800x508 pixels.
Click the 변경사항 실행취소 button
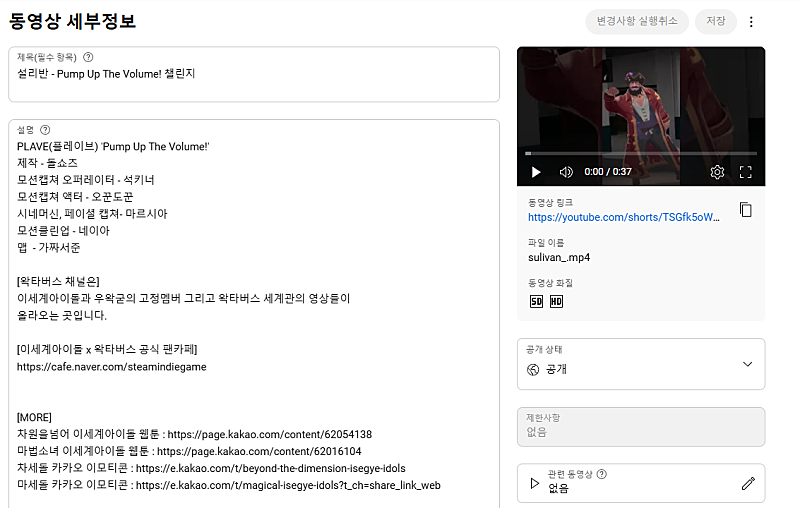pyautogui.click(x=637, y=21)
